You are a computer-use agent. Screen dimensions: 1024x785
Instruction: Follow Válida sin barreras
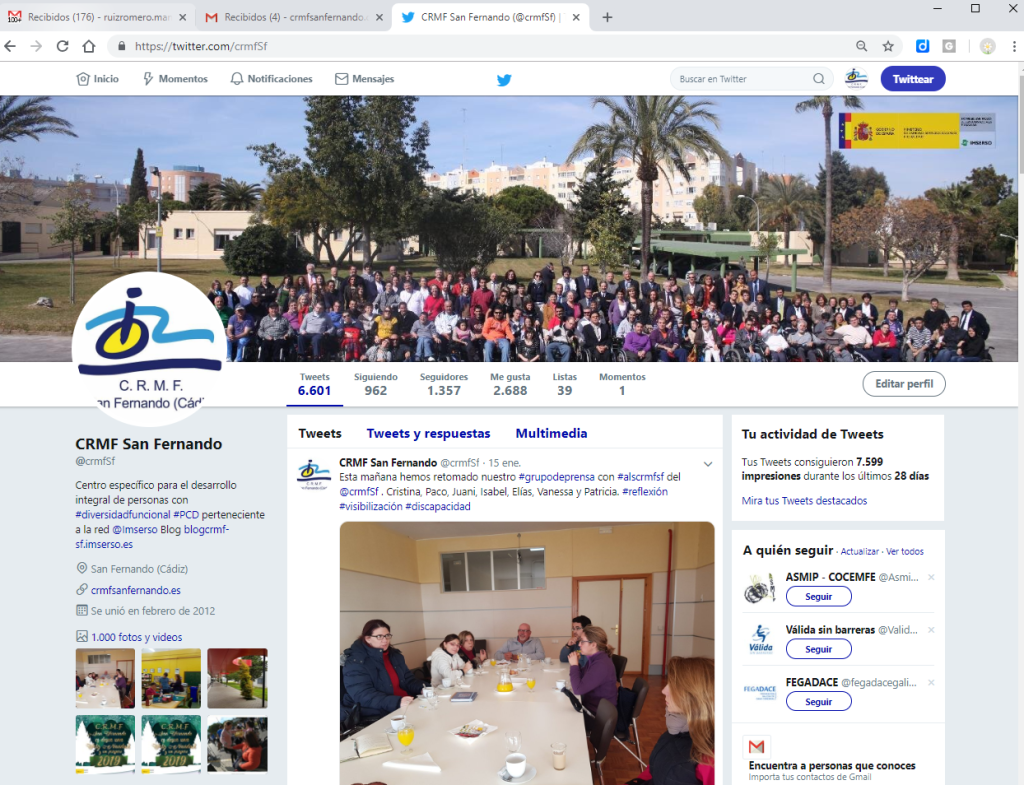click(818, 649)
